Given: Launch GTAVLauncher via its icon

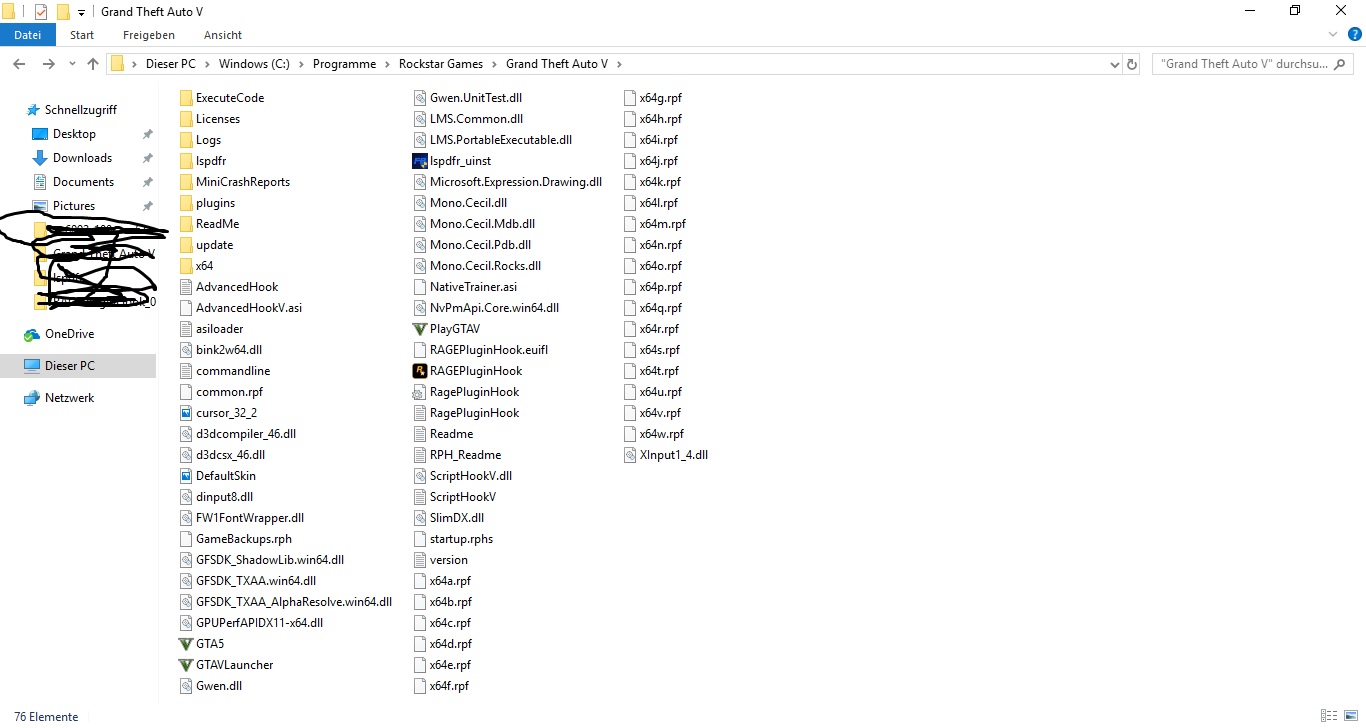Looking at the screenshot, I should 185,665.
